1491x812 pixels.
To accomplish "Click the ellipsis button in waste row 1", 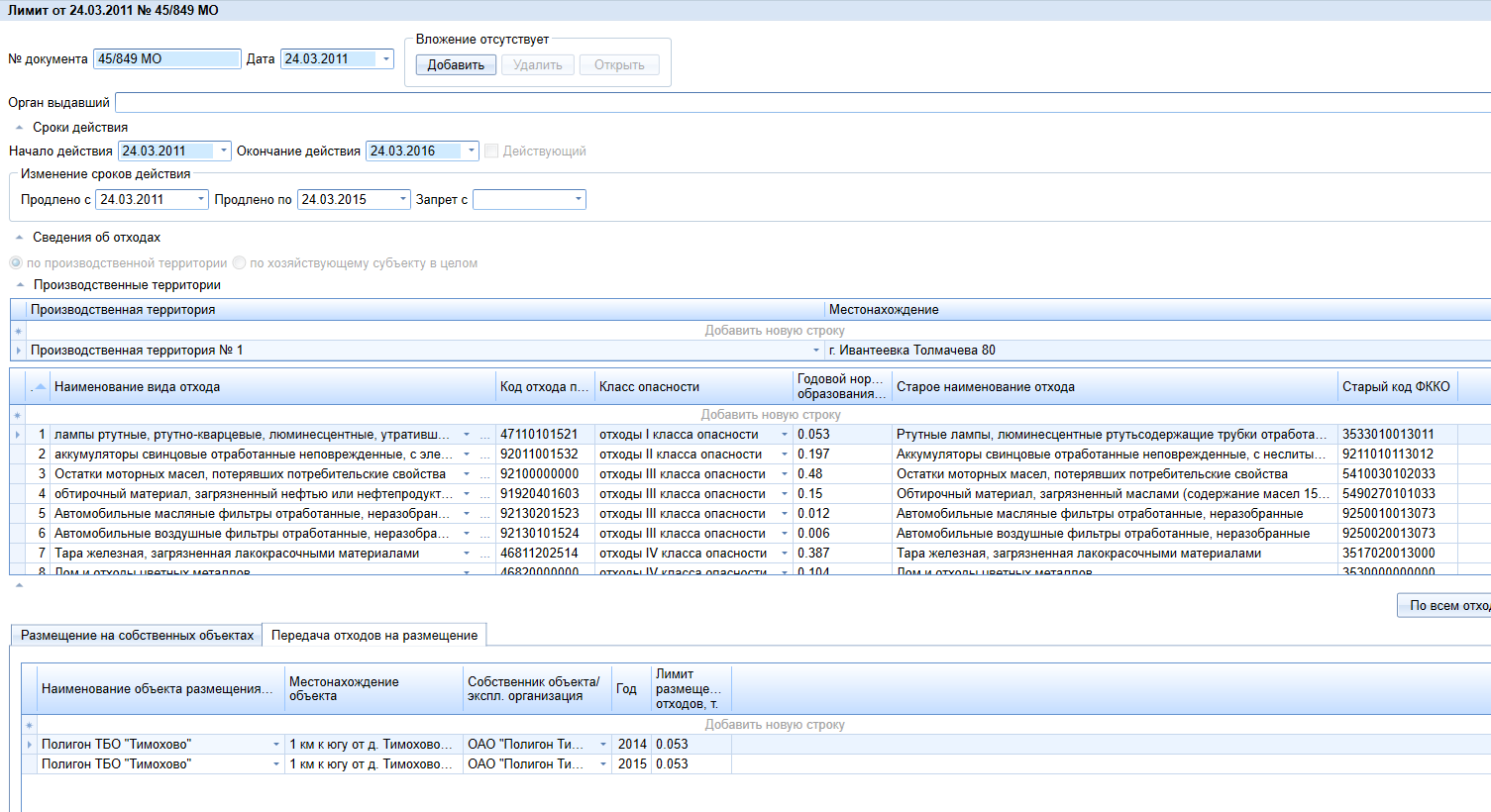I will tap(484, 435).
